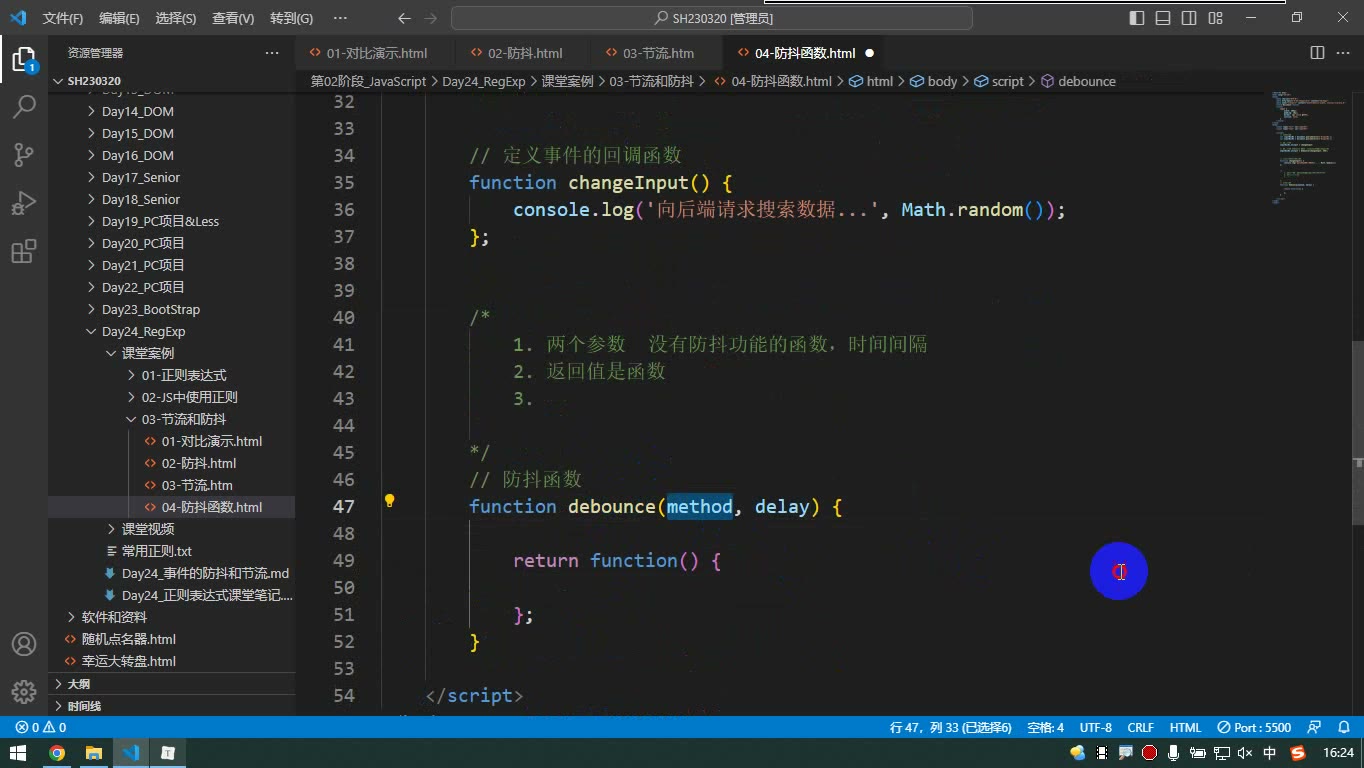The height and width of the screenshot is (768, 1364).
Task: Click the lightbulb code action icon
Action: [x=390, y=501]
